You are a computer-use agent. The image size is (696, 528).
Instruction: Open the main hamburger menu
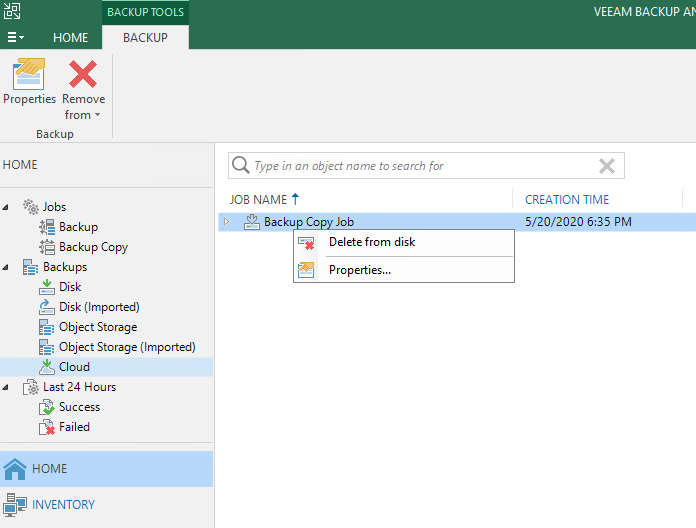click(16, 37)
